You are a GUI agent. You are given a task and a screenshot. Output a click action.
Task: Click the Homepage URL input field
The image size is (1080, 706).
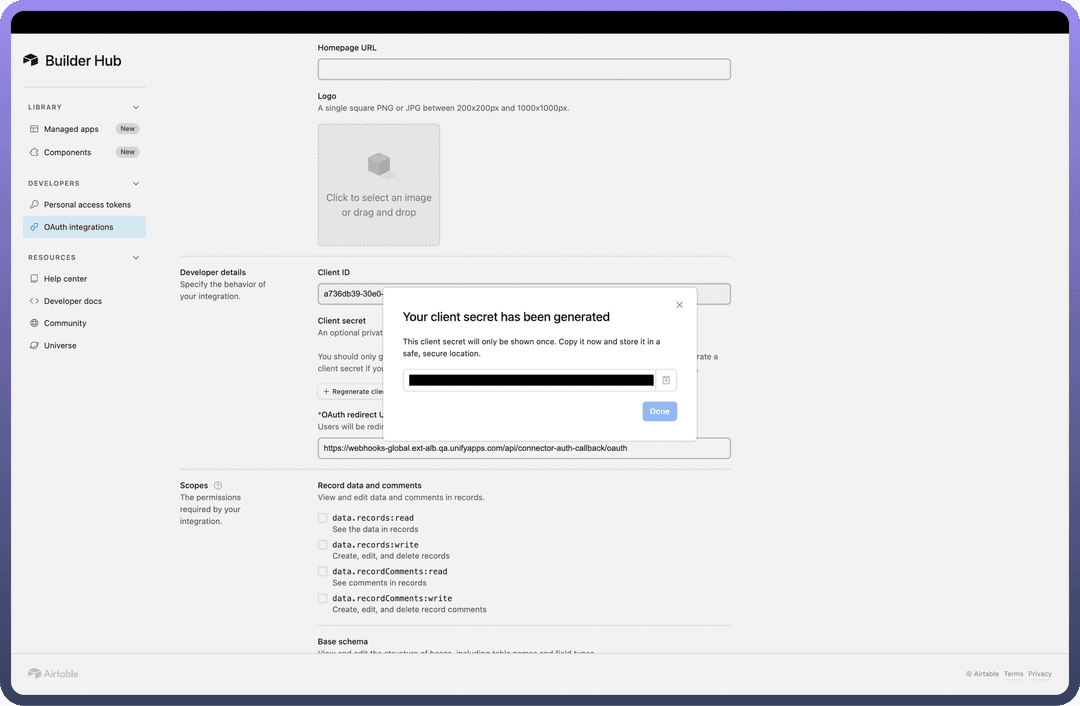coord(524,69)
